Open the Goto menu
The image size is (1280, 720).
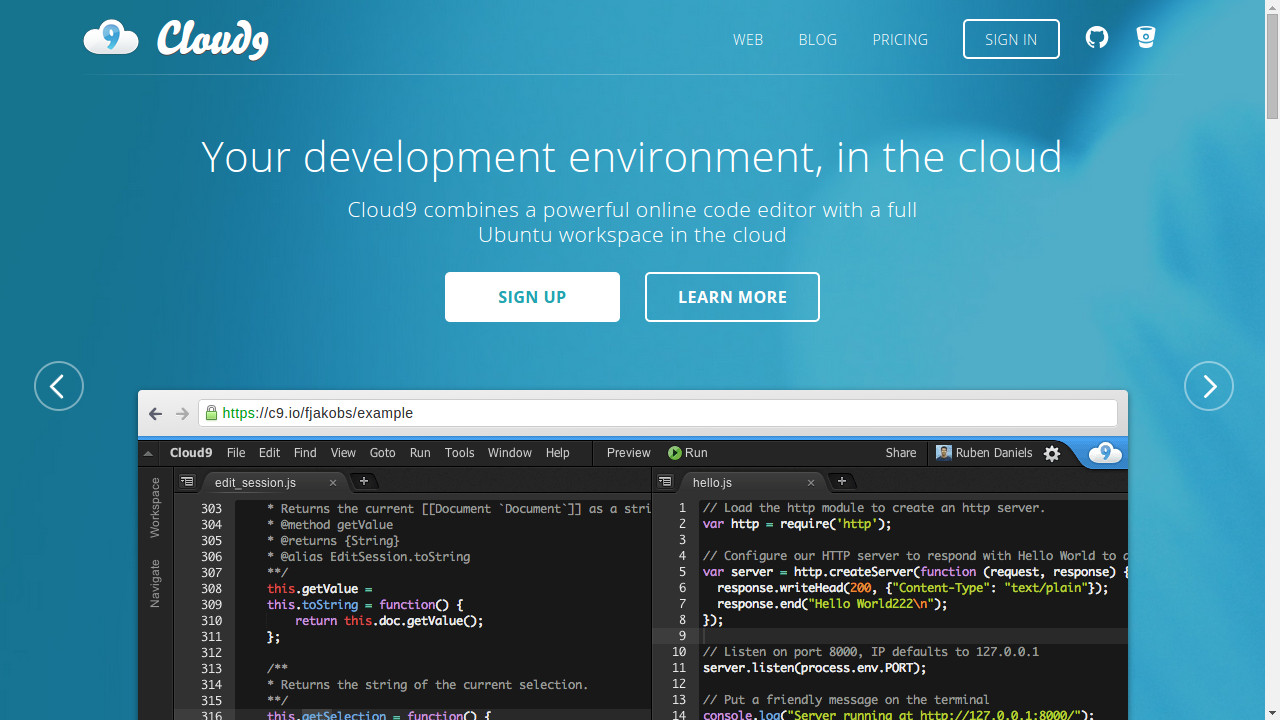[x=383, y=453]
